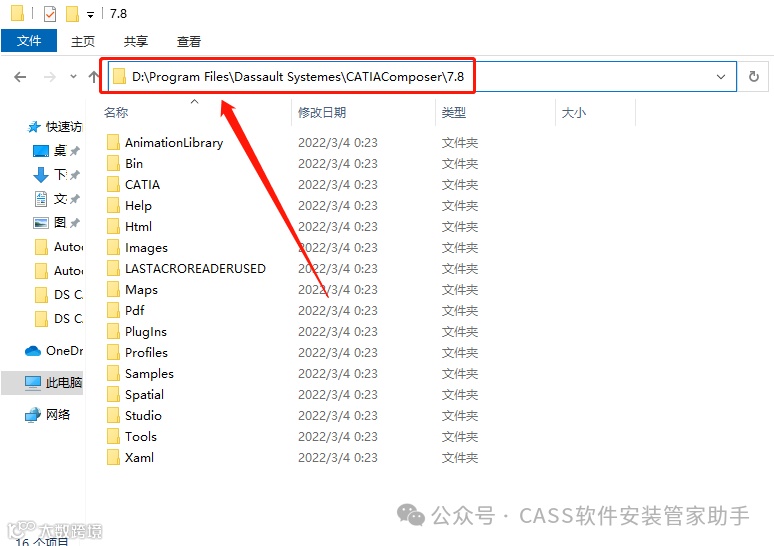The image size is (774, 546).
Task: Click the back navigation arrow
Action: coord(20,77)
